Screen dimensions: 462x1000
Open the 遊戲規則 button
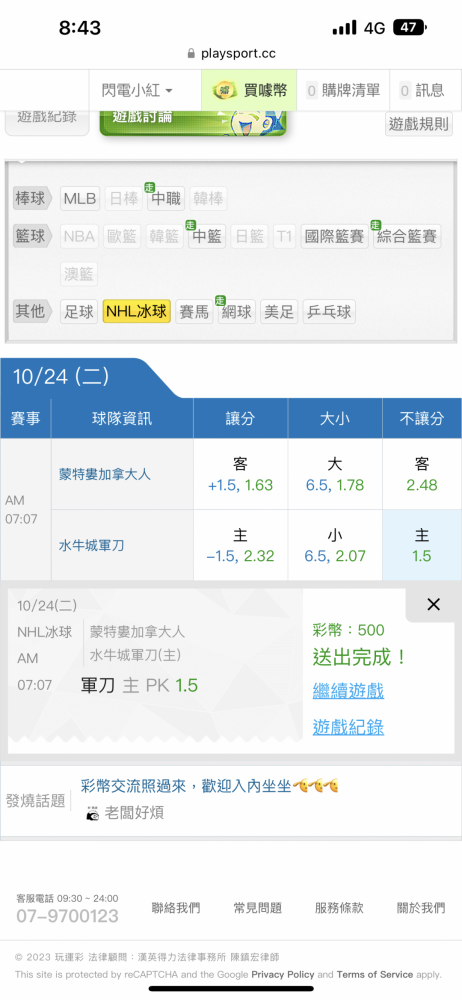pyautogui.click(x=419, y=124)
